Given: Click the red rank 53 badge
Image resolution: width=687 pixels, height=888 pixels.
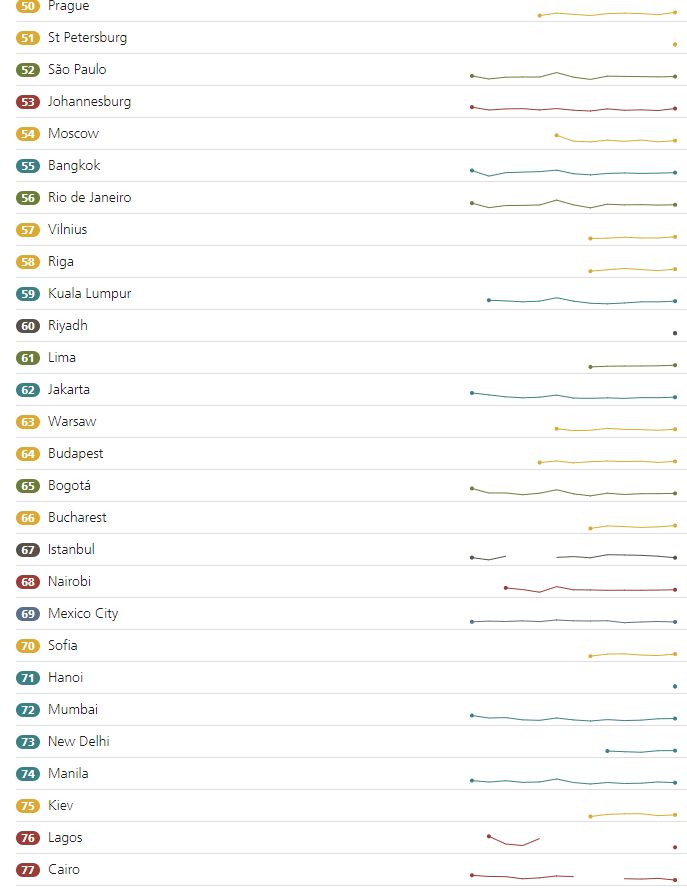Looking at the screenshot, I should click(x=28, y=102).
